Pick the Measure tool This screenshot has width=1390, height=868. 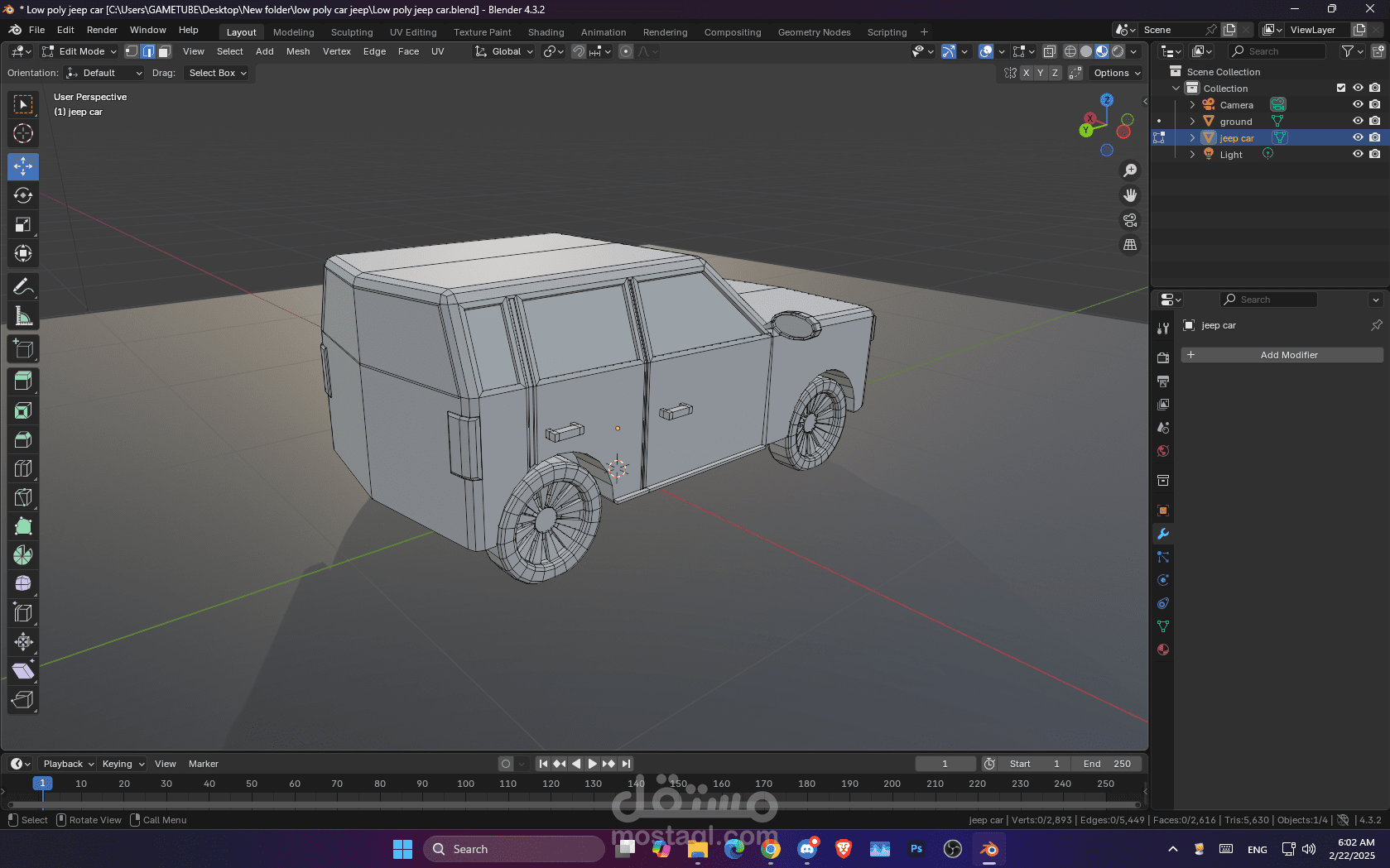tap(23, 316)
